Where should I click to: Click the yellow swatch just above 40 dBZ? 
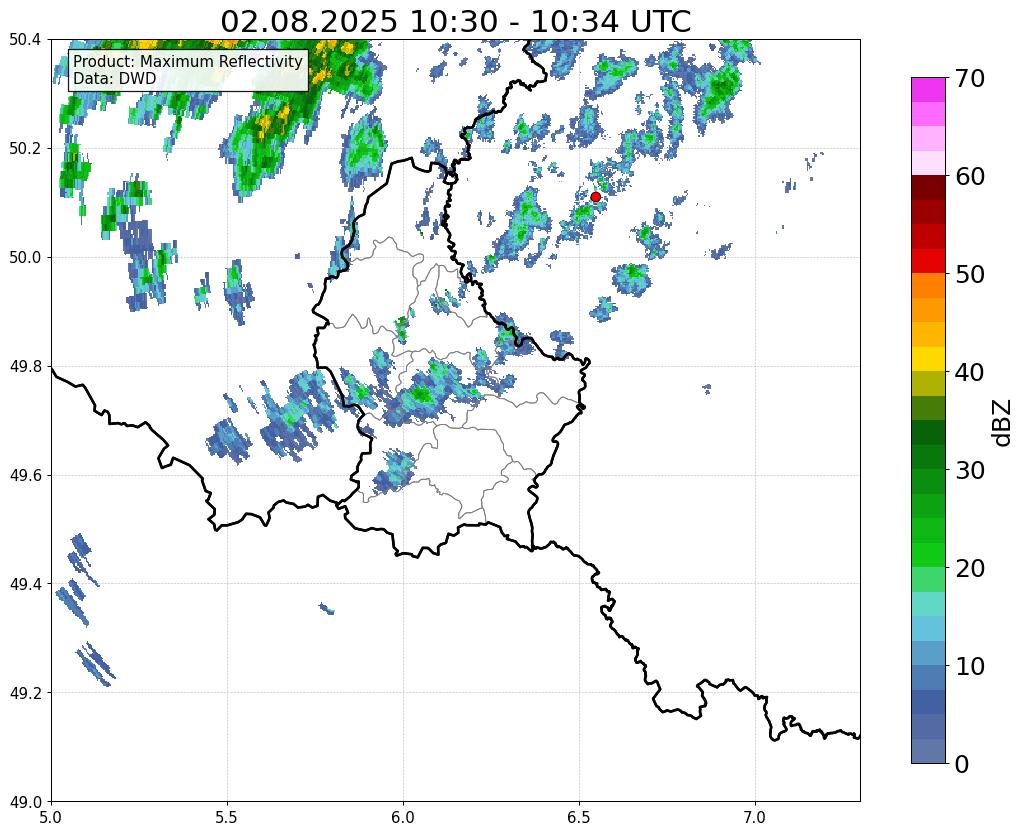(x=928, y=359)
